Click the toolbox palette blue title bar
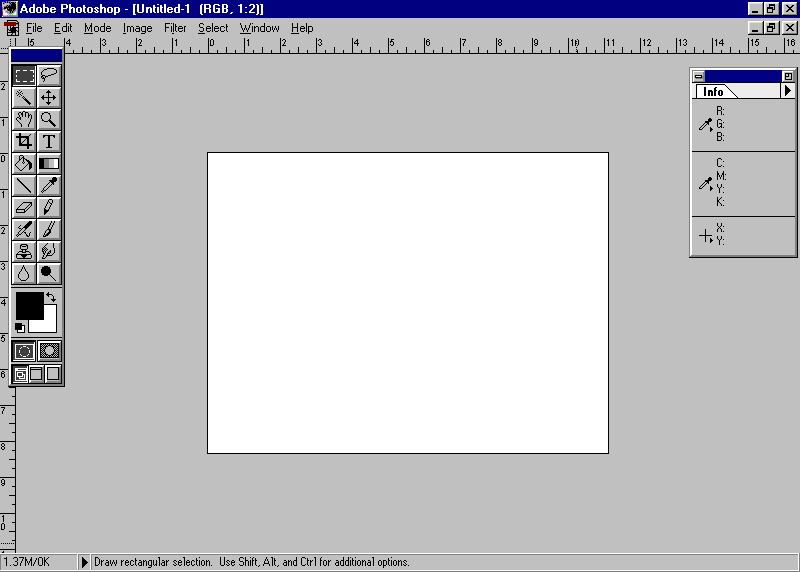The height and width of the screenshot is (572, 800). [37, 56]
